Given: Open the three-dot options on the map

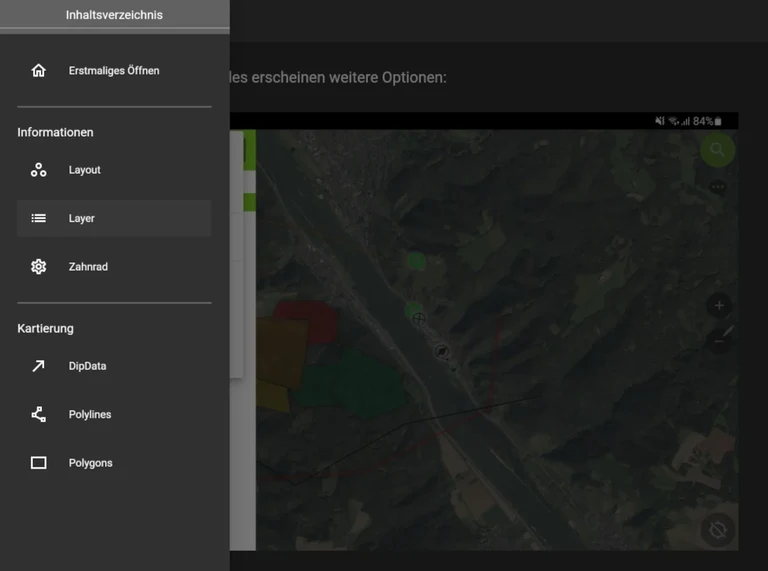Looking at the screenshot, I should (x=717, y=187).
